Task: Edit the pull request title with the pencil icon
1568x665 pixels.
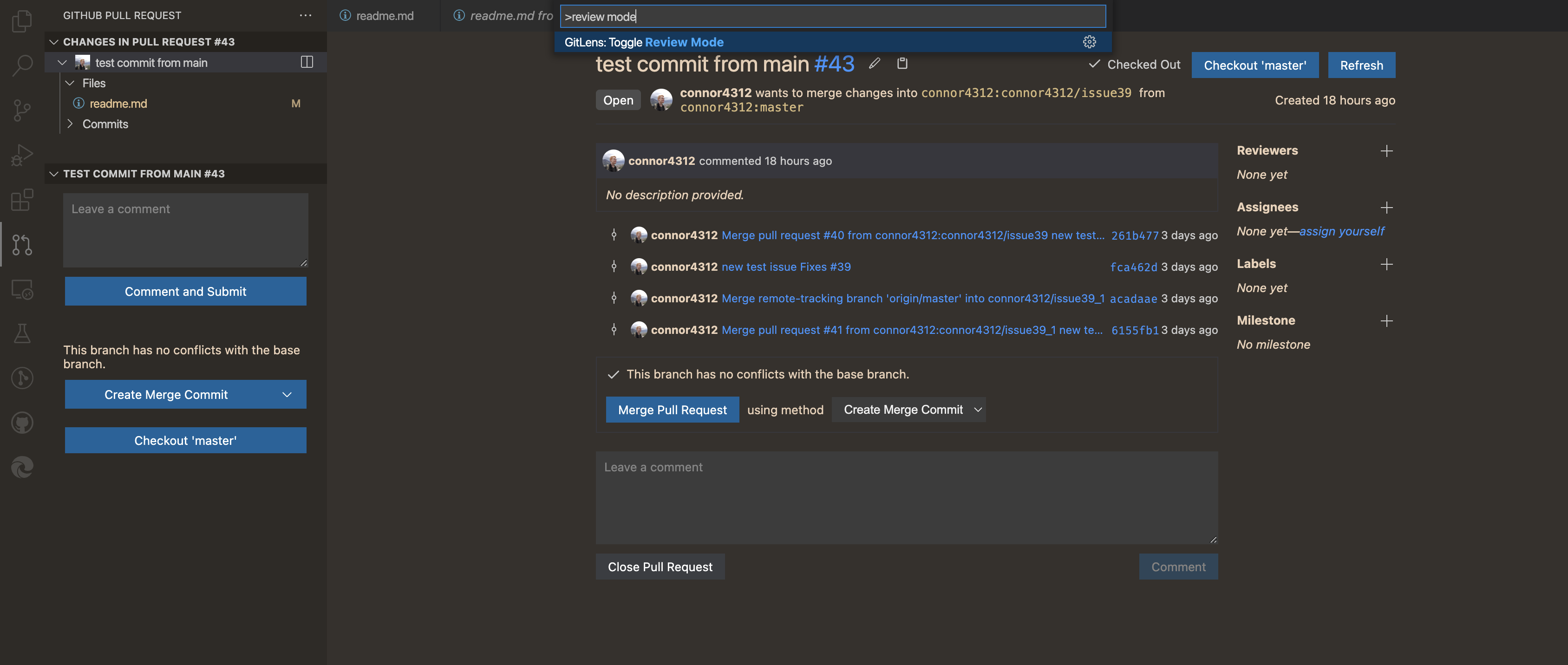Action: pyautogui.click(x=875, y=63)
